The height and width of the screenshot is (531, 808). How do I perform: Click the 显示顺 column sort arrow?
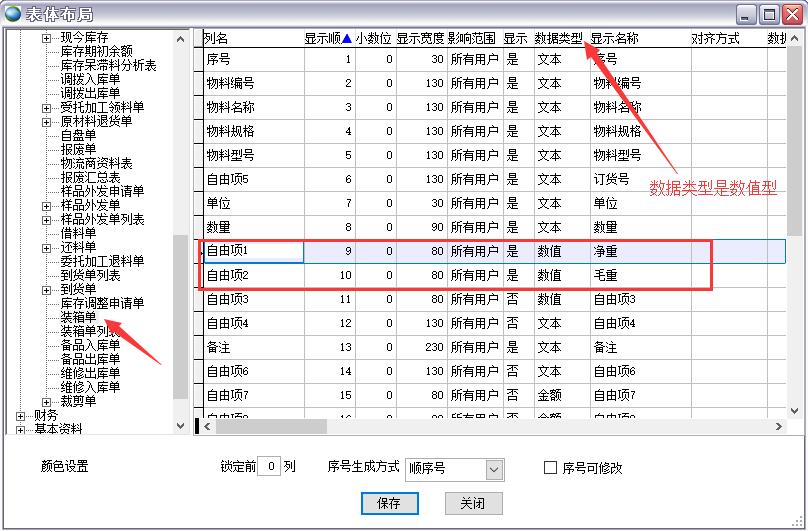point(346,39)
